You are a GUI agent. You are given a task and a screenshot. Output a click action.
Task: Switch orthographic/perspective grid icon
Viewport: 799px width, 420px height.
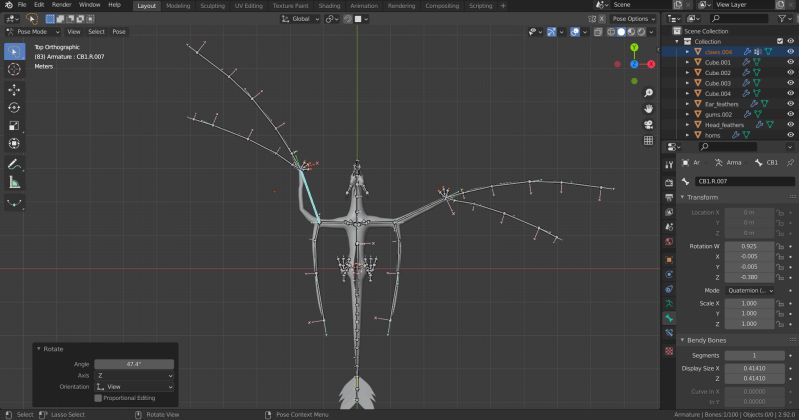648,140
